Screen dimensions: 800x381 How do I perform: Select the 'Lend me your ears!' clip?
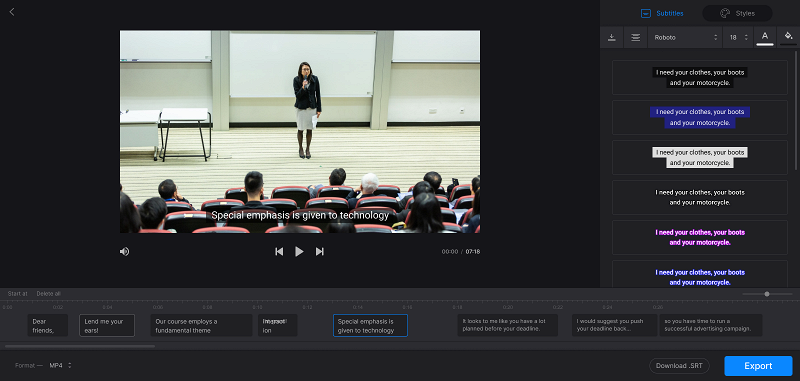coord(107,325)
